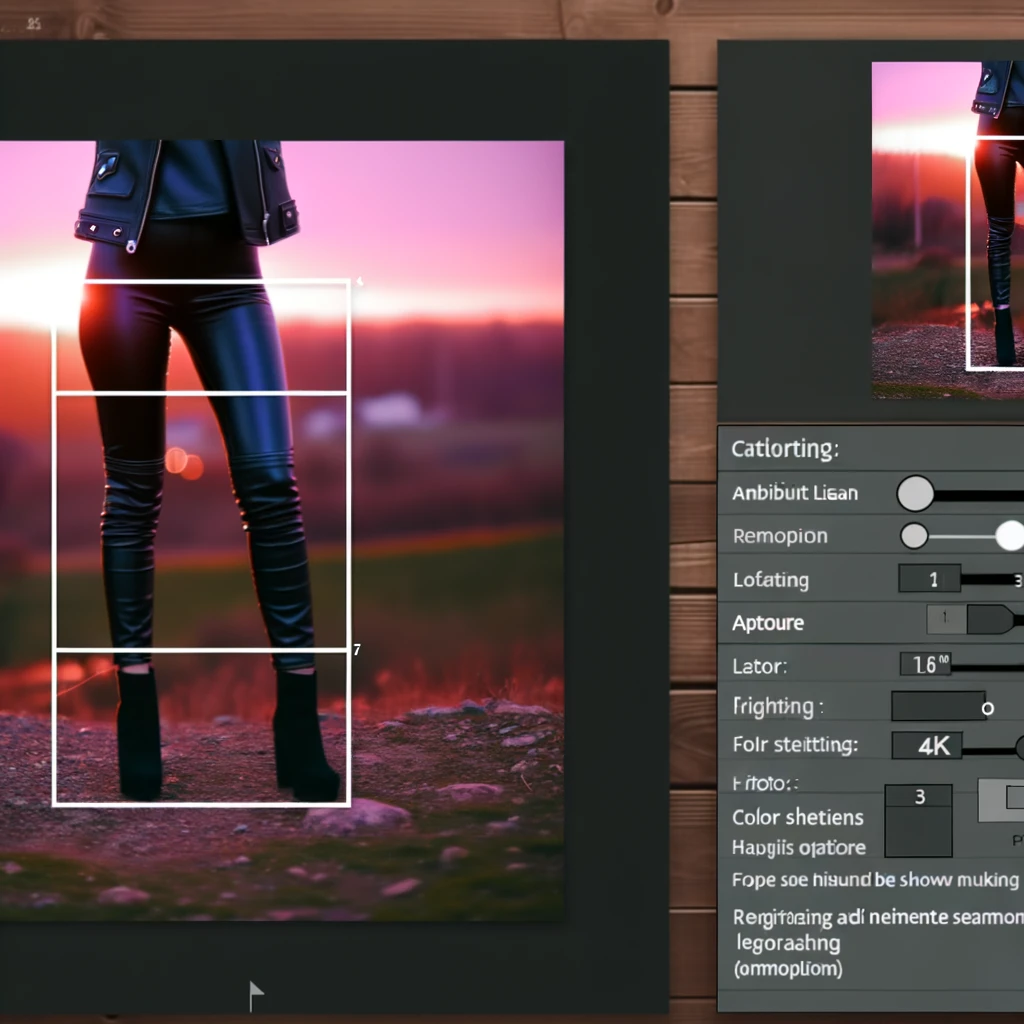This screenshot has height=1024, width=1024.
Task: Click the "Remopion" label
Action: pos(780,536)
